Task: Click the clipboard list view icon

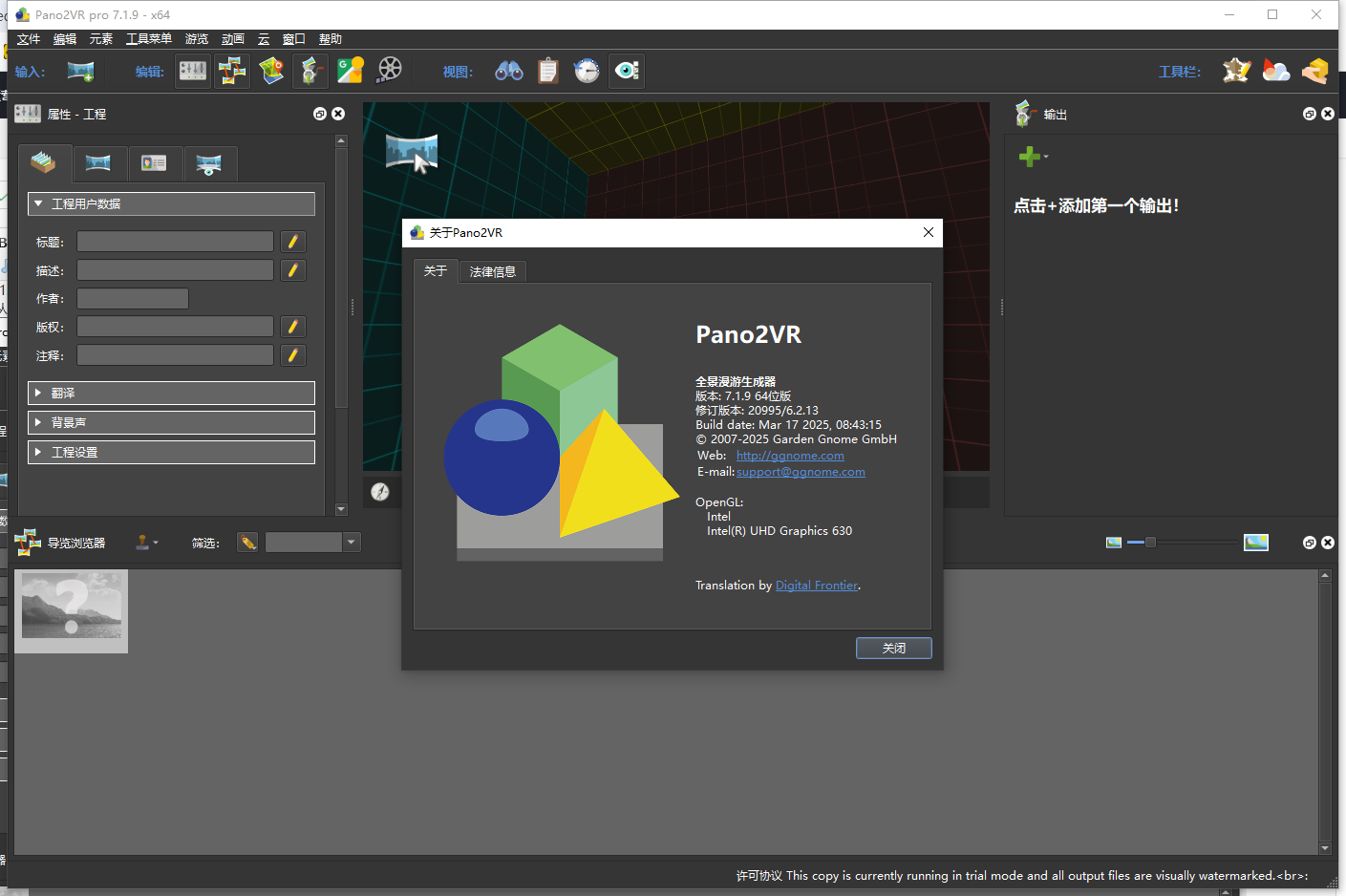Action: (x=547, y=71)
